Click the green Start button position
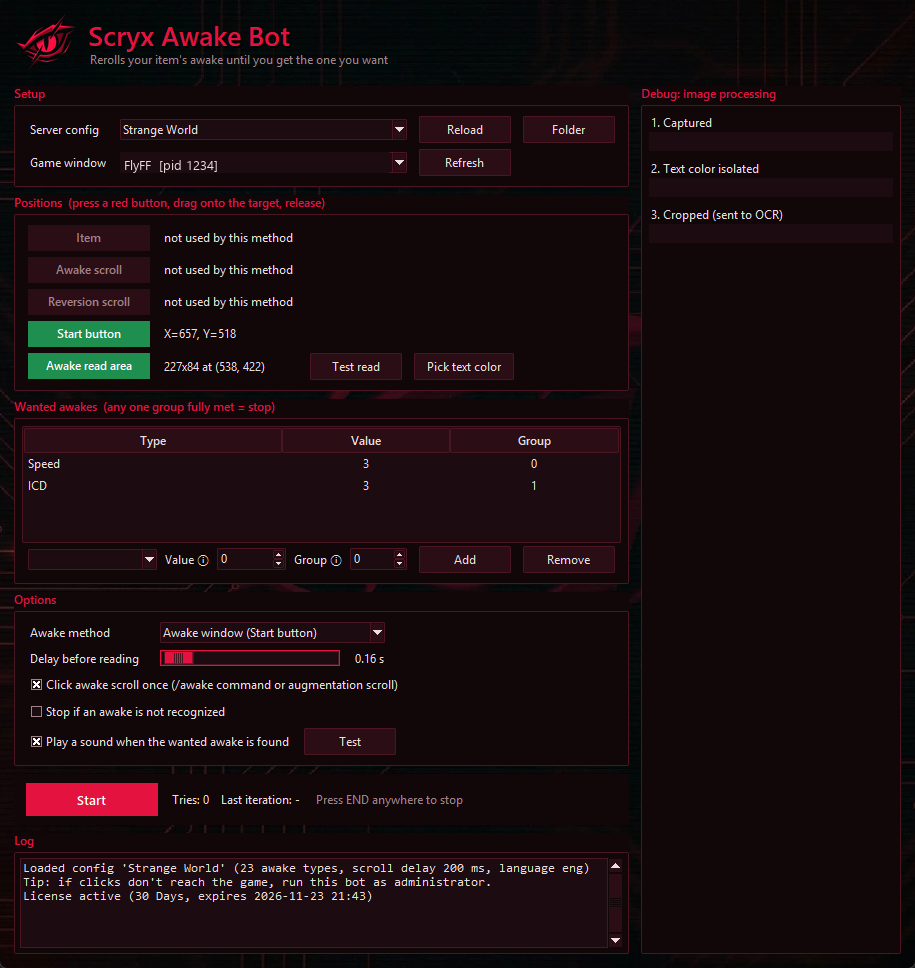 point(89,334)
